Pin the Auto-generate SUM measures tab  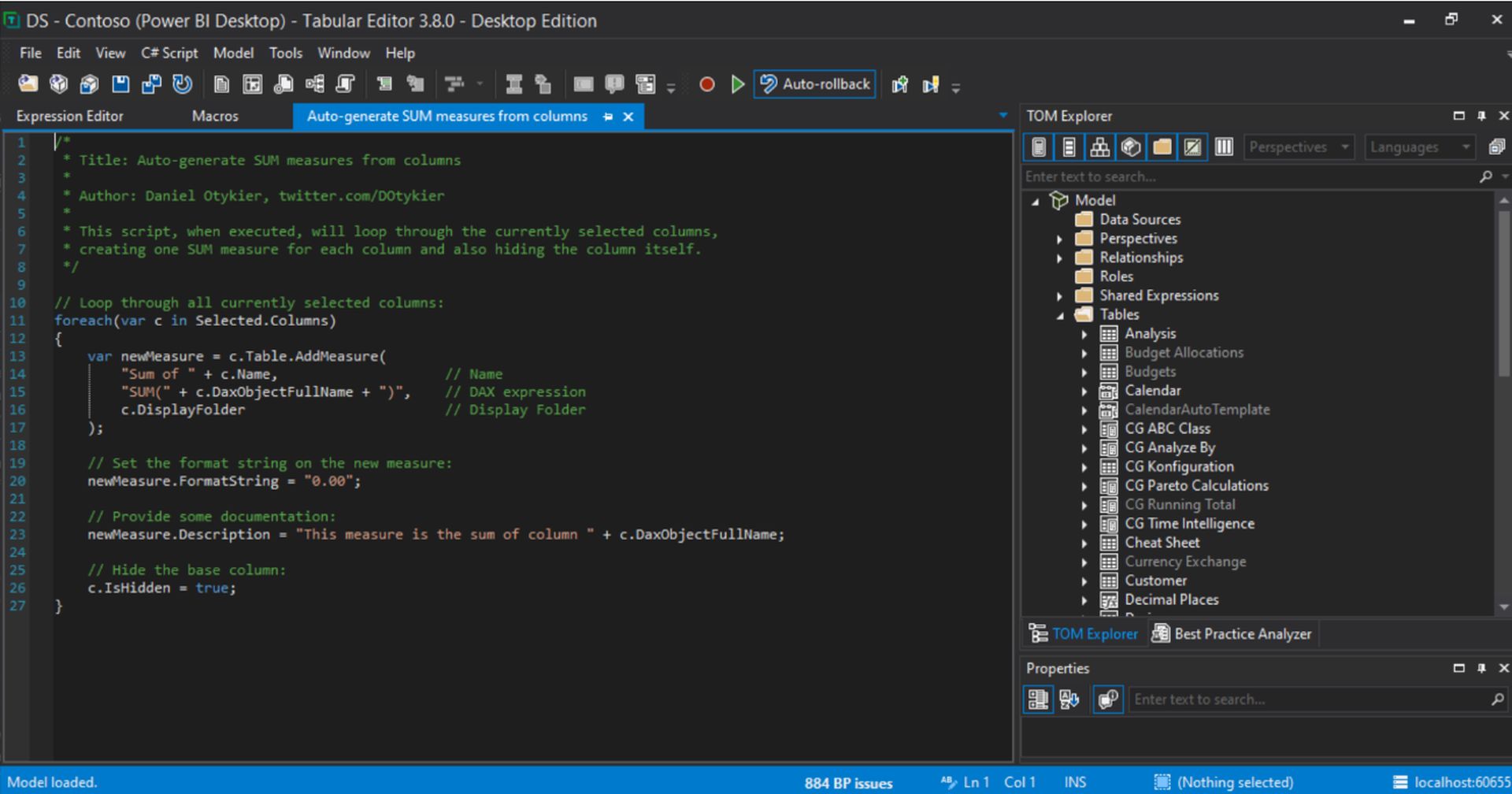pos(608,117)
